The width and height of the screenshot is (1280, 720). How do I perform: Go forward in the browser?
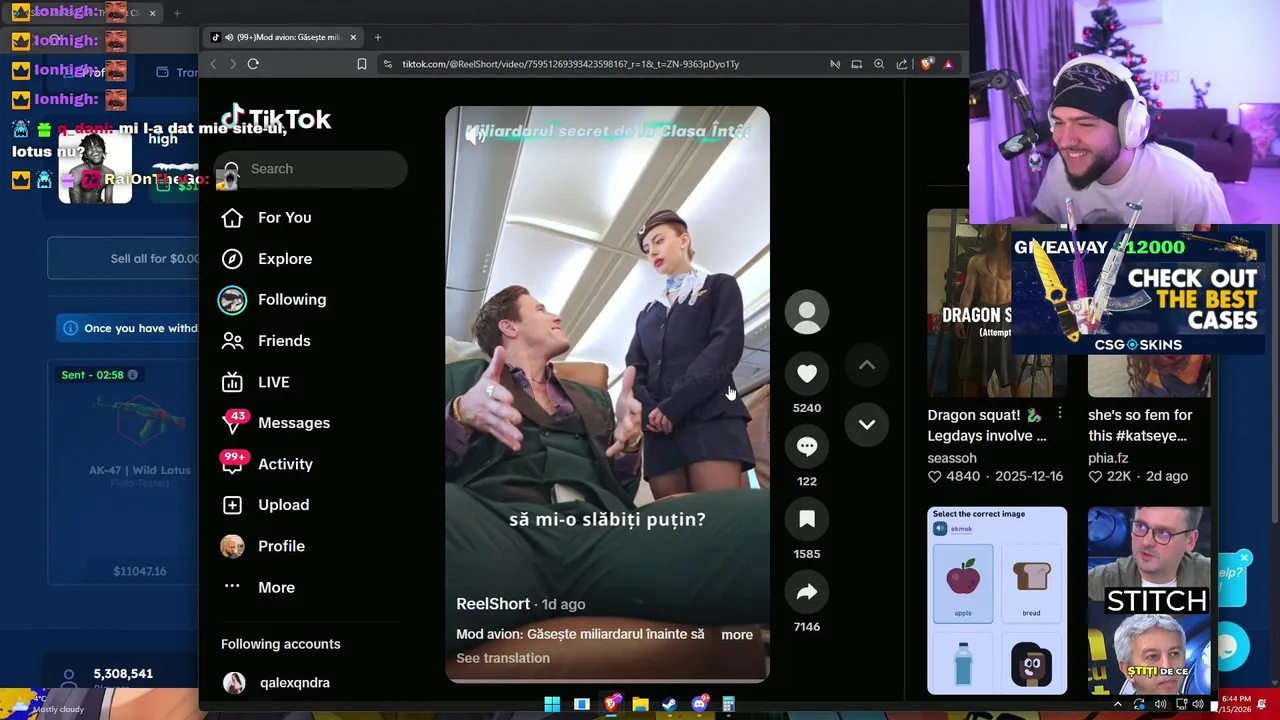pyautogui.click(x=233, y=64)
